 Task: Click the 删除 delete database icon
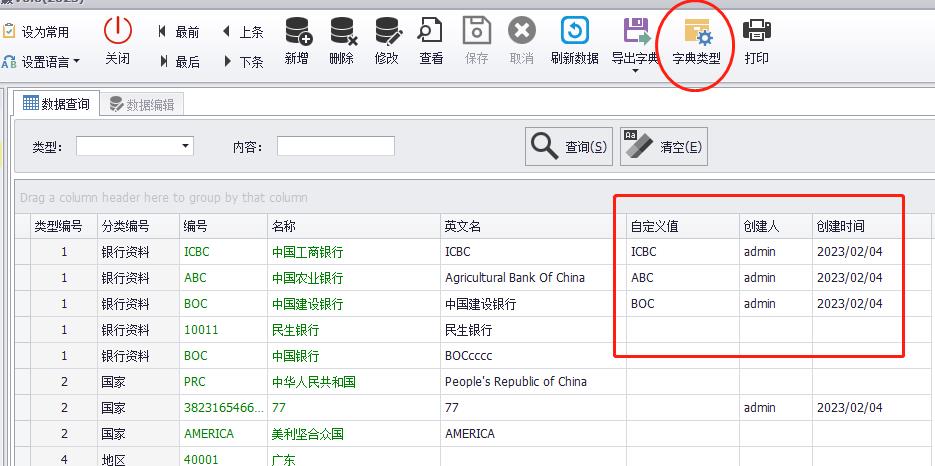click(x=342, y=31)
